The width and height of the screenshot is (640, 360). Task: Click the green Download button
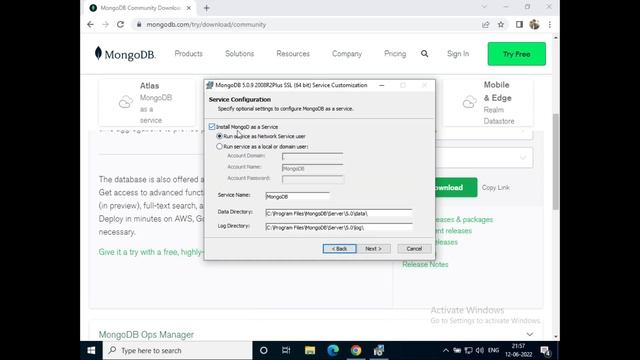point(456,188)
